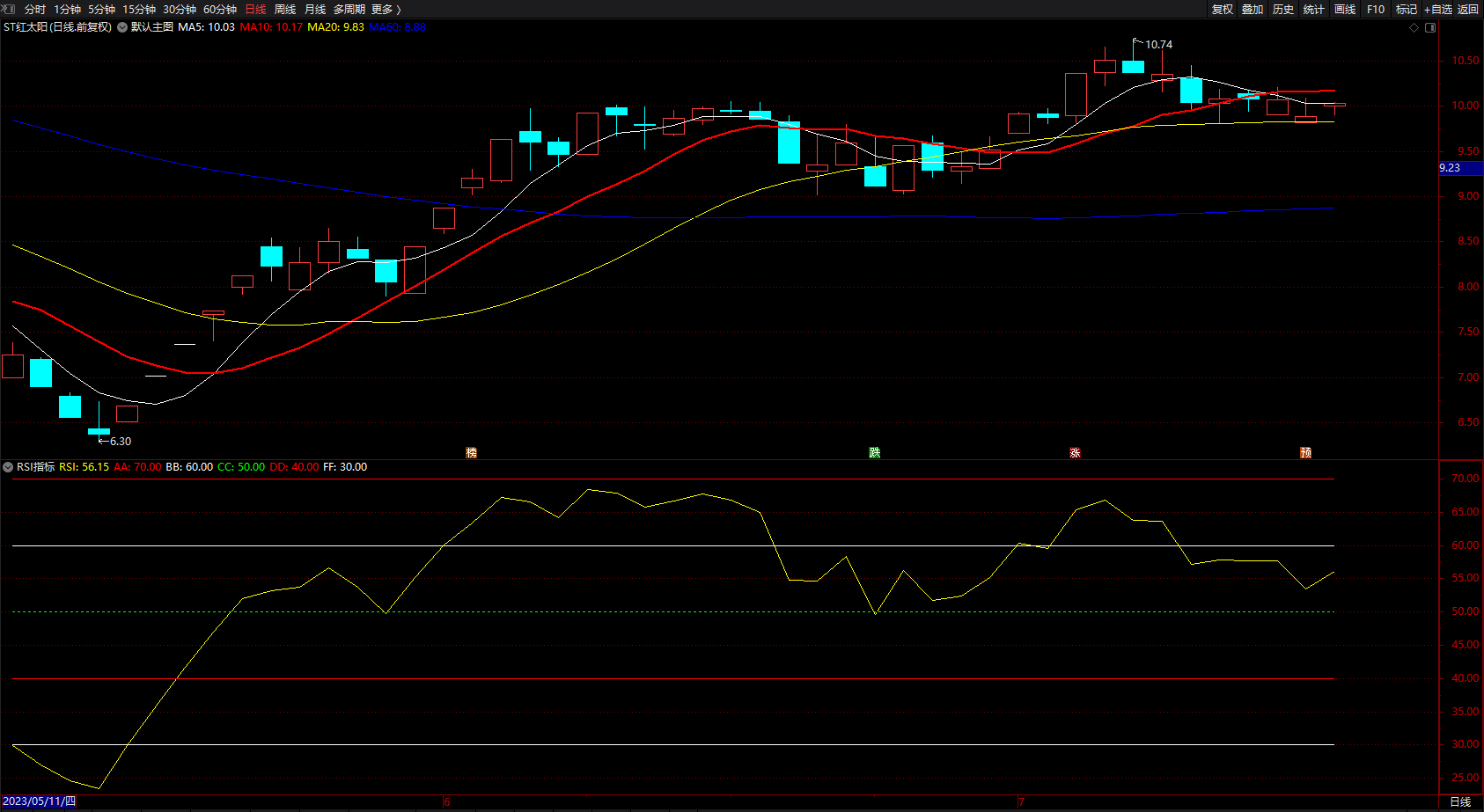Viewport: 1484px width, 812px height.
Task: Click the 标记 mark button
Action: (x=1407, y=10)
